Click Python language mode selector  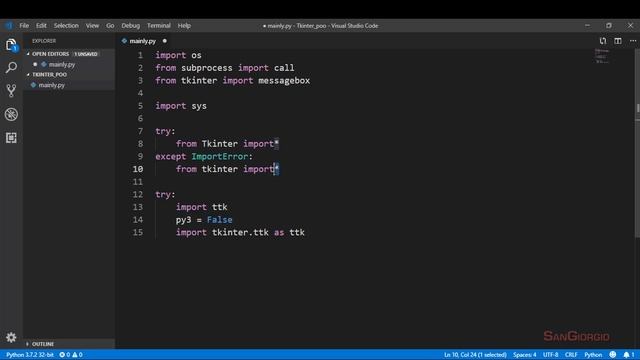pos(593,355)
